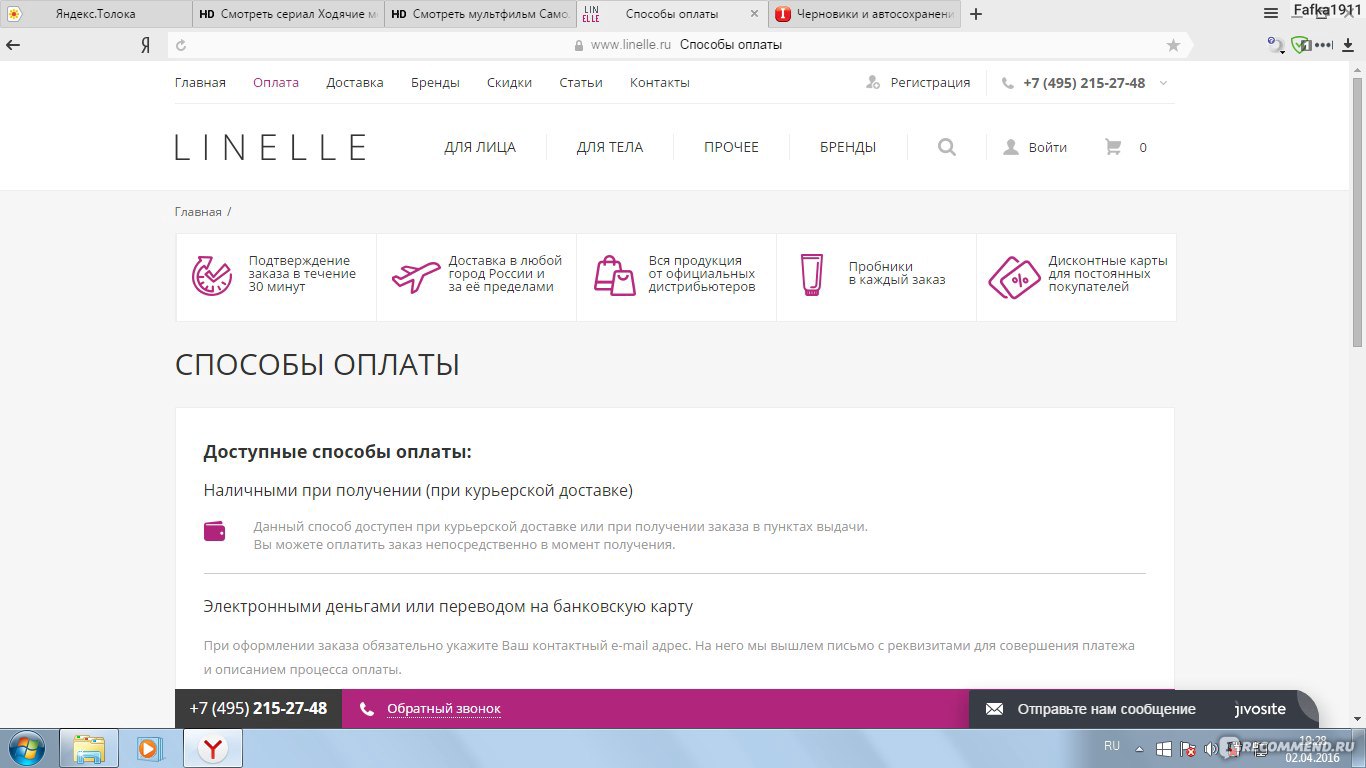Click the tube samples icon

click(x=812, y=275)
